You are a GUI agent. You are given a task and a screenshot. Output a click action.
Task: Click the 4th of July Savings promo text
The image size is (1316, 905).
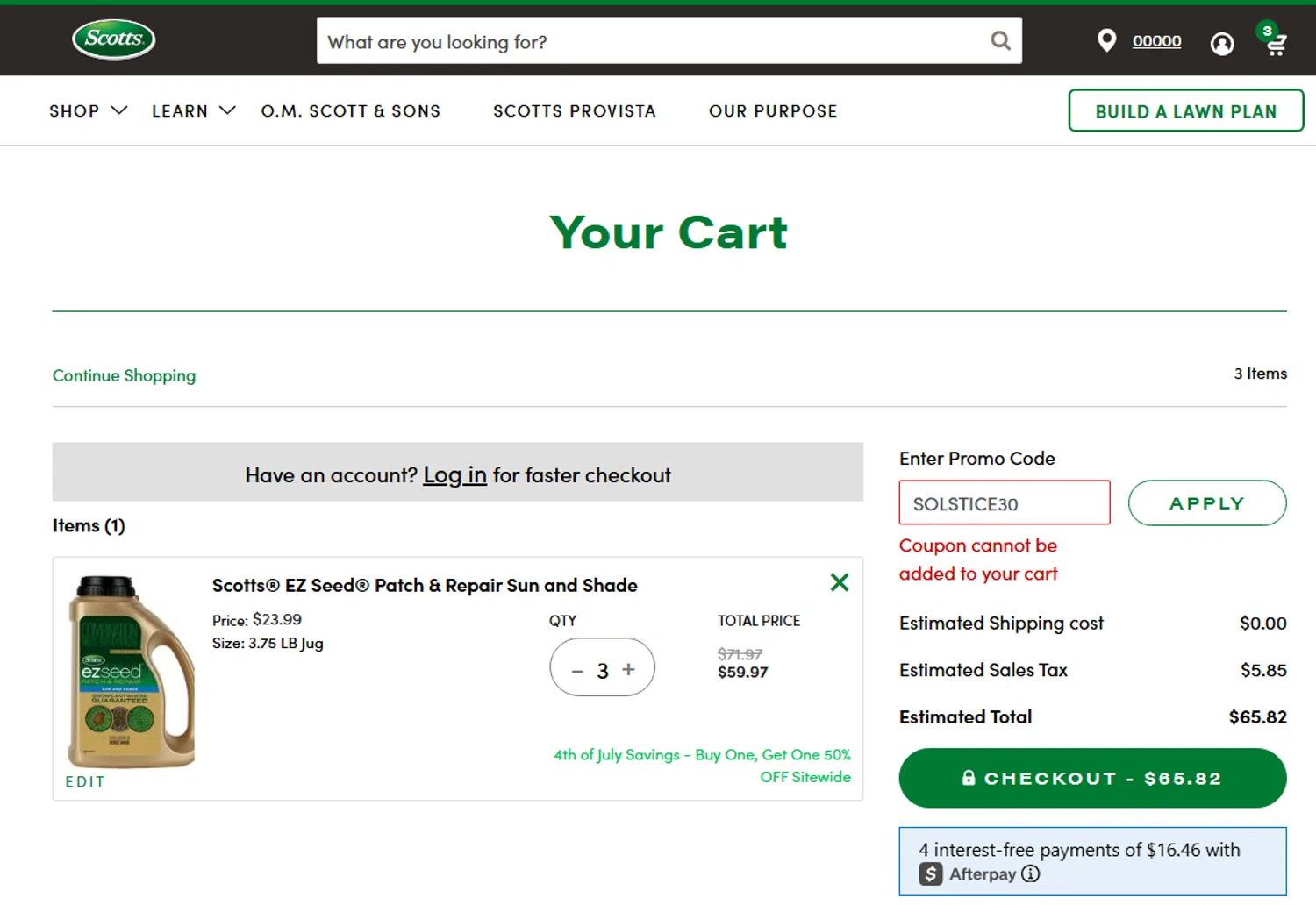pos(702,766)
